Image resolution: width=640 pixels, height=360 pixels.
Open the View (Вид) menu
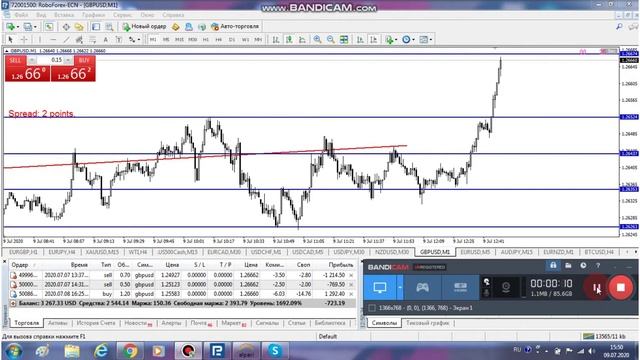pos(41,15)
